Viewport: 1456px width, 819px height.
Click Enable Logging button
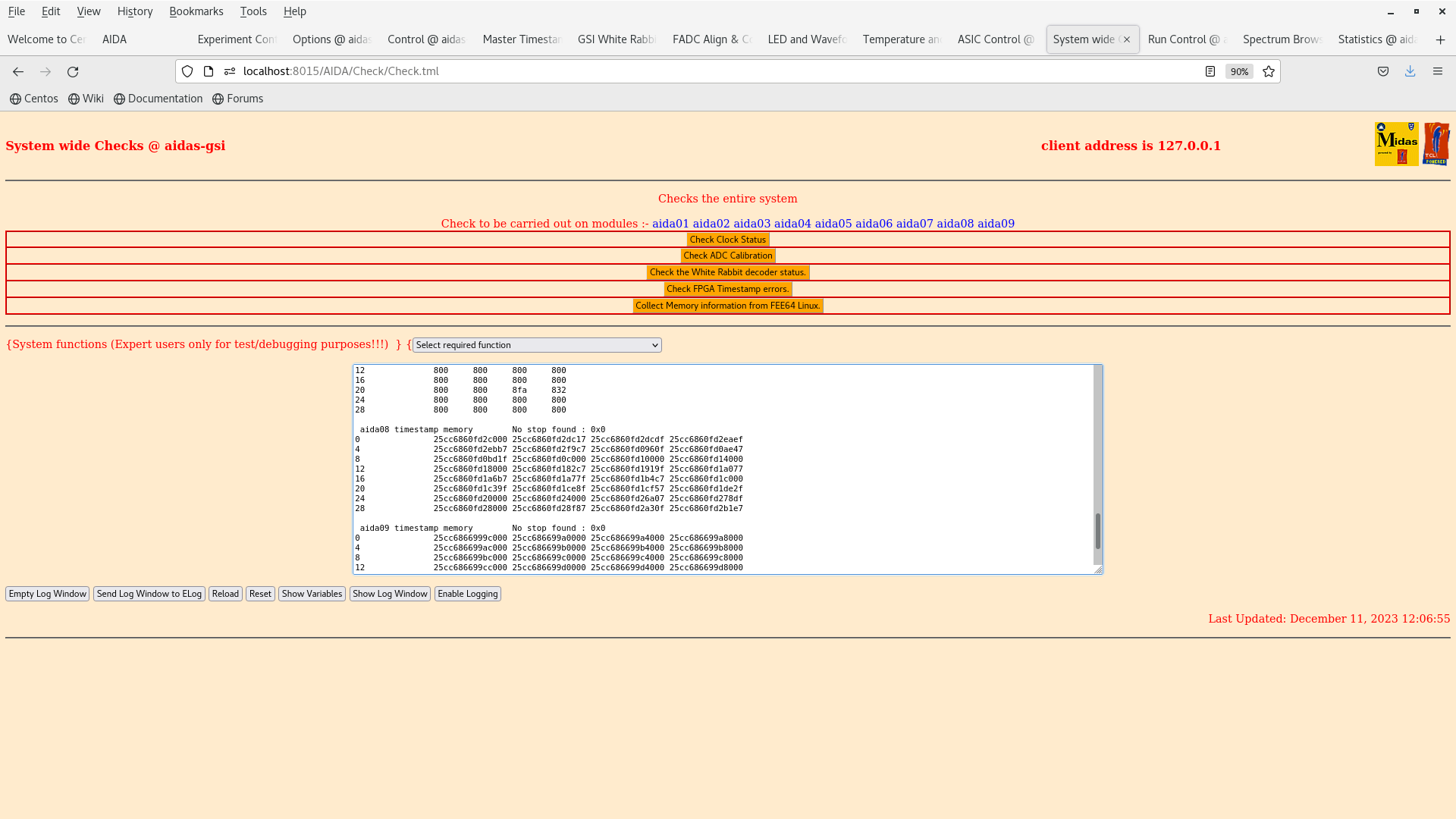(467, 594)
